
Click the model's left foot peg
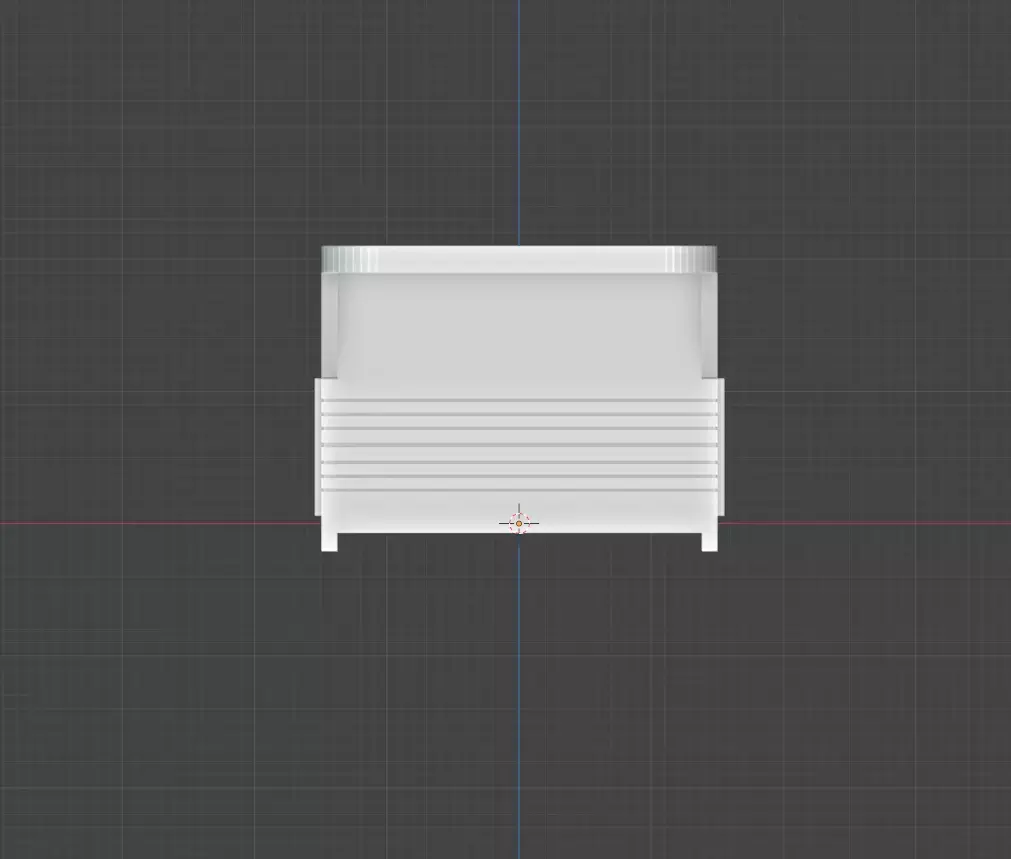(329, 542)
